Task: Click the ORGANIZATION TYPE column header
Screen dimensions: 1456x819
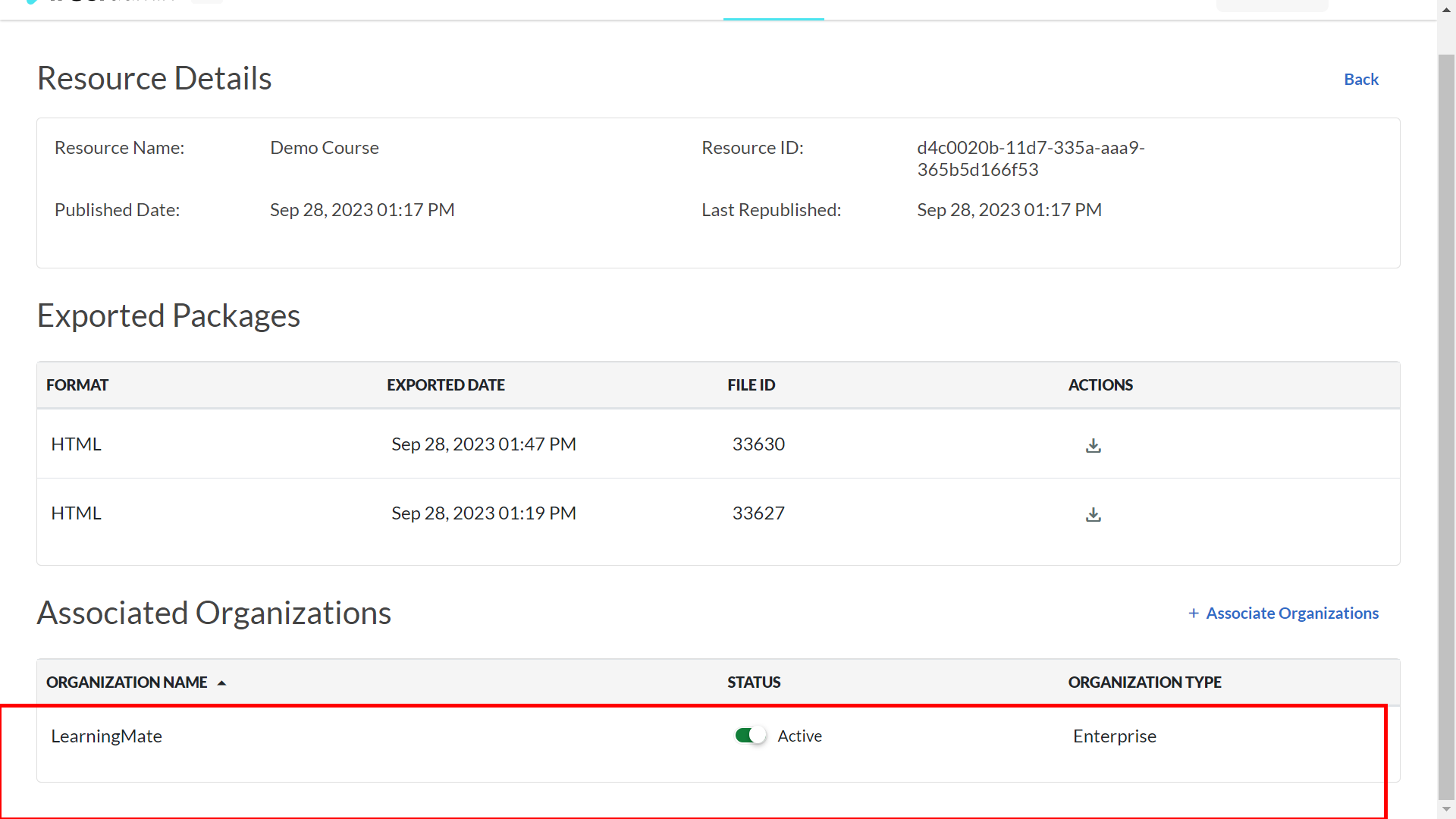Action: pyautogui.click(x=1144, y=682)
